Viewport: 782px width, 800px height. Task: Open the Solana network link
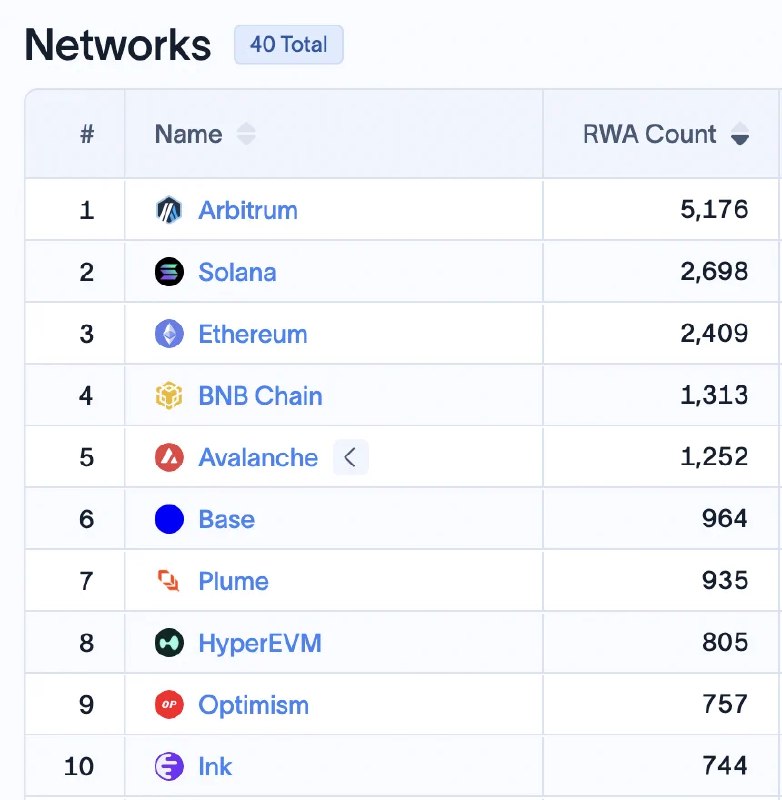[237, 272]
